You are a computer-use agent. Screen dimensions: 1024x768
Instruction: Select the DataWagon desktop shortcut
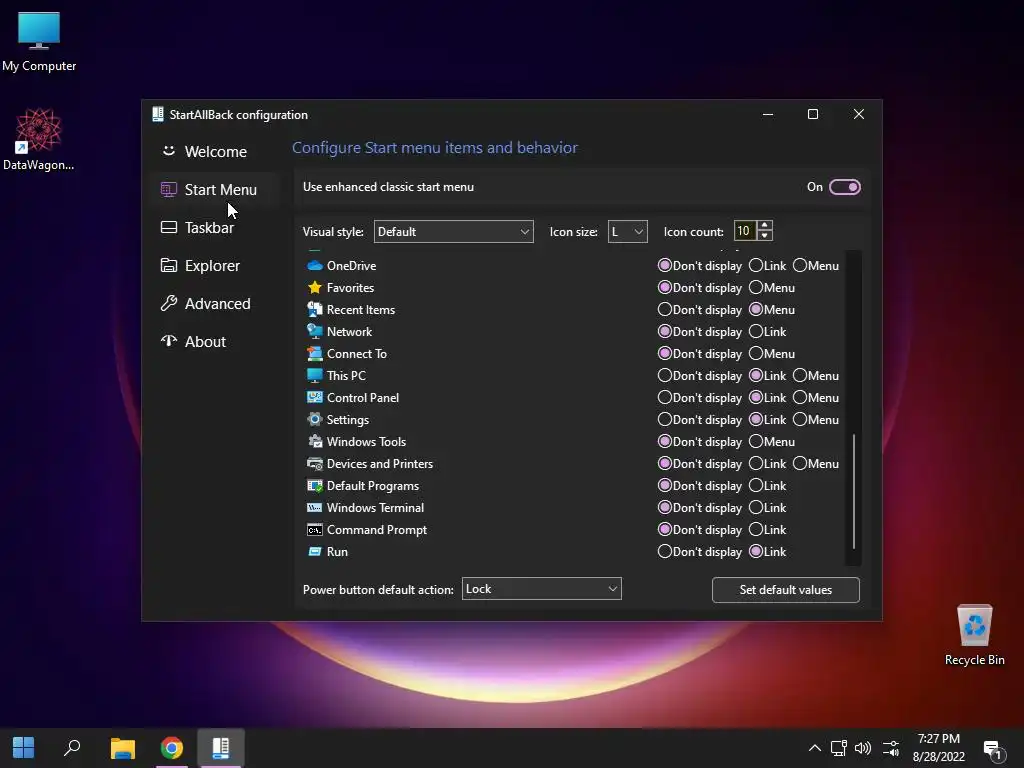coord(39,139)
